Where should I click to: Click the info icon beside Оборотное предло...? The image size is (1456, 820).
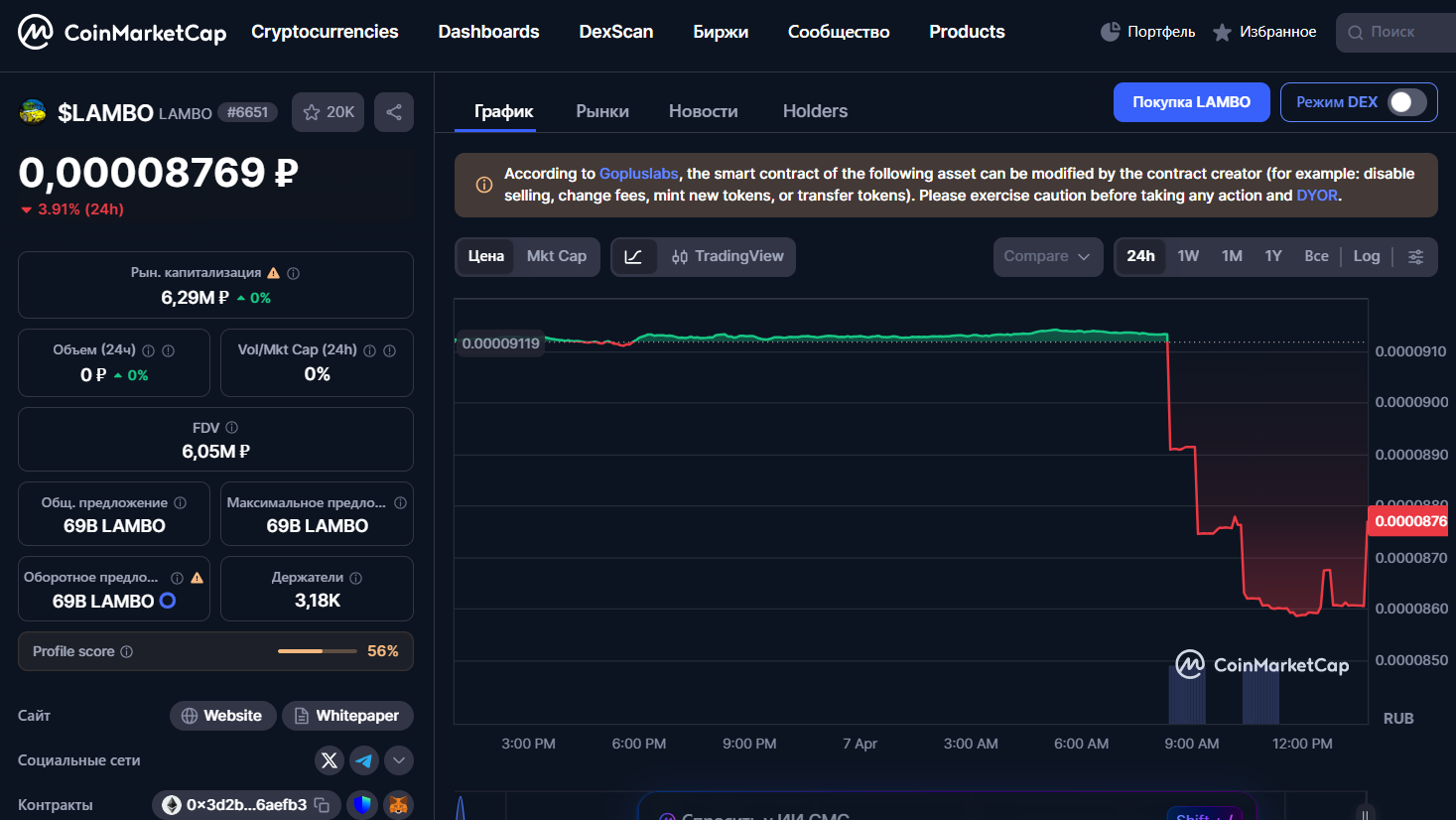point(177,578)
